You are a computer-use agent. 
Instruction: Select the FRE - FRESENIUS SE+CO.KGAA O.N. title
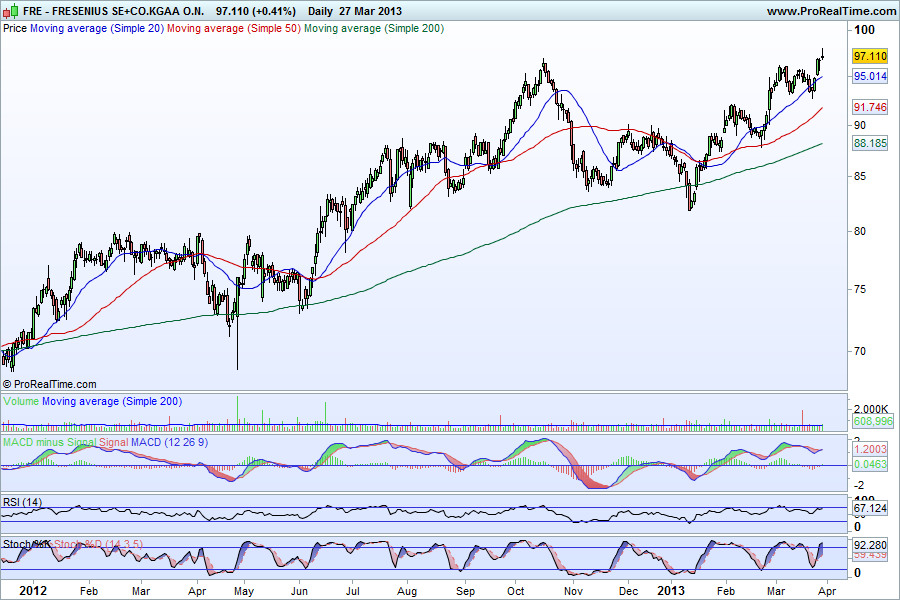click(113, 11)
